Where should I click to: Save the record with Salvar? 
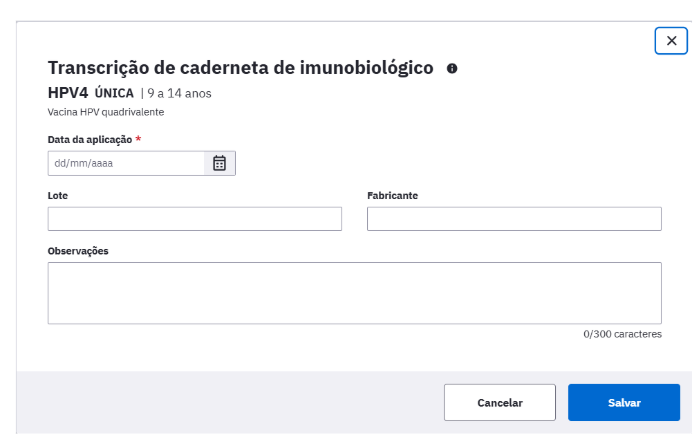click(x=624, y=402)
